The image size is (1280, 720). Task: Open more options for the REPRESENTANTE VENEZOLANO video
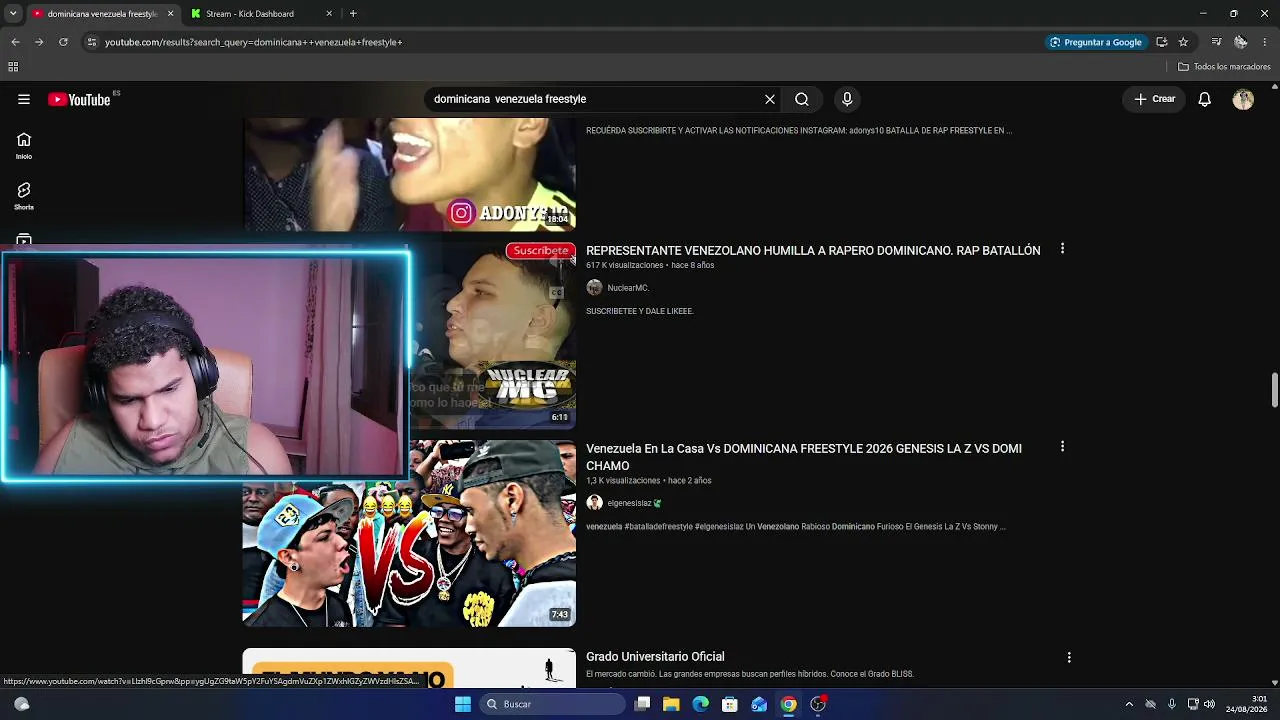pyautogui.click(x=1062, y=249)
